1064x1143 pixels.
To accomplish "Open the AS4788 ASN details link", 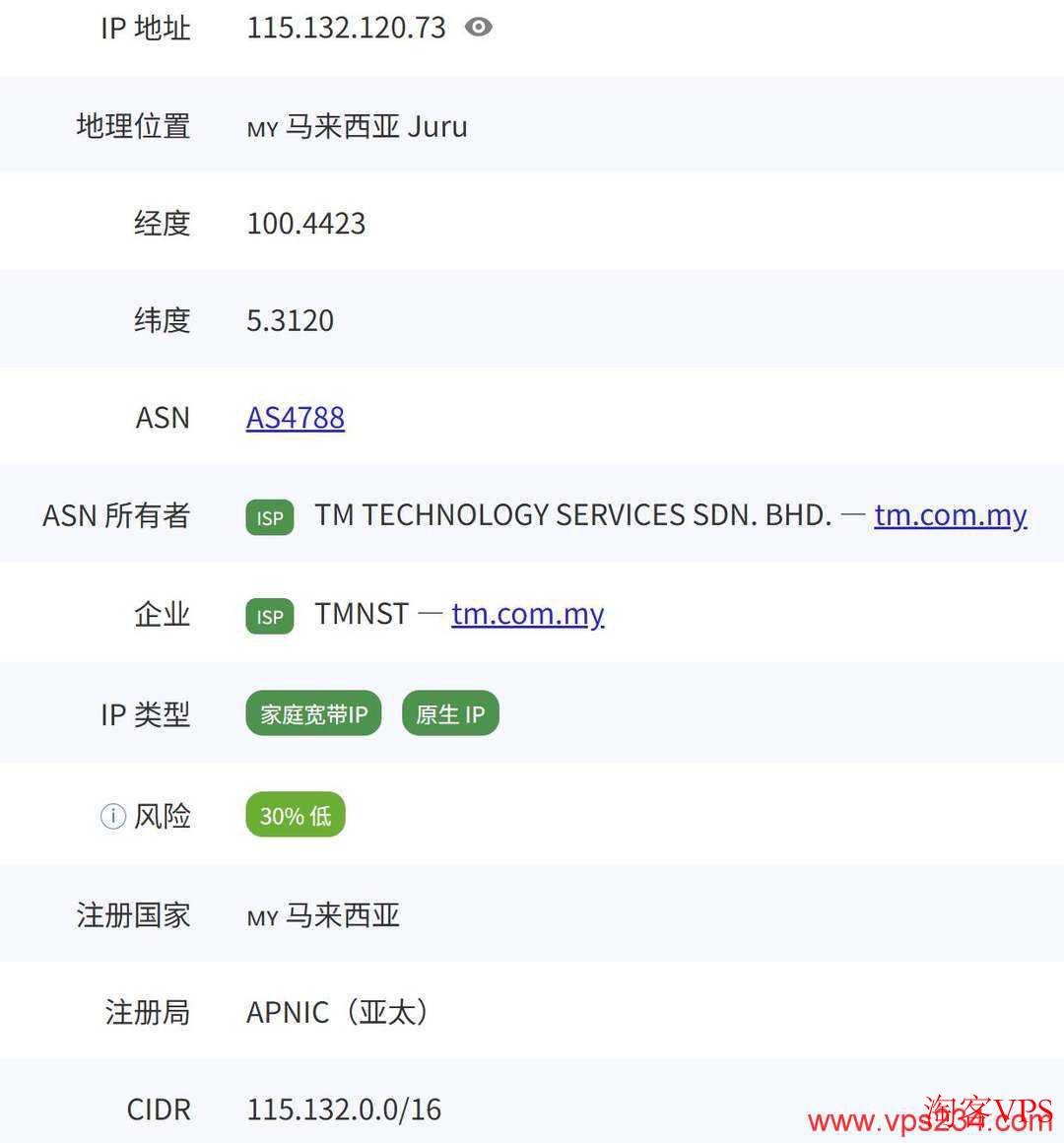I will (295, 418).
